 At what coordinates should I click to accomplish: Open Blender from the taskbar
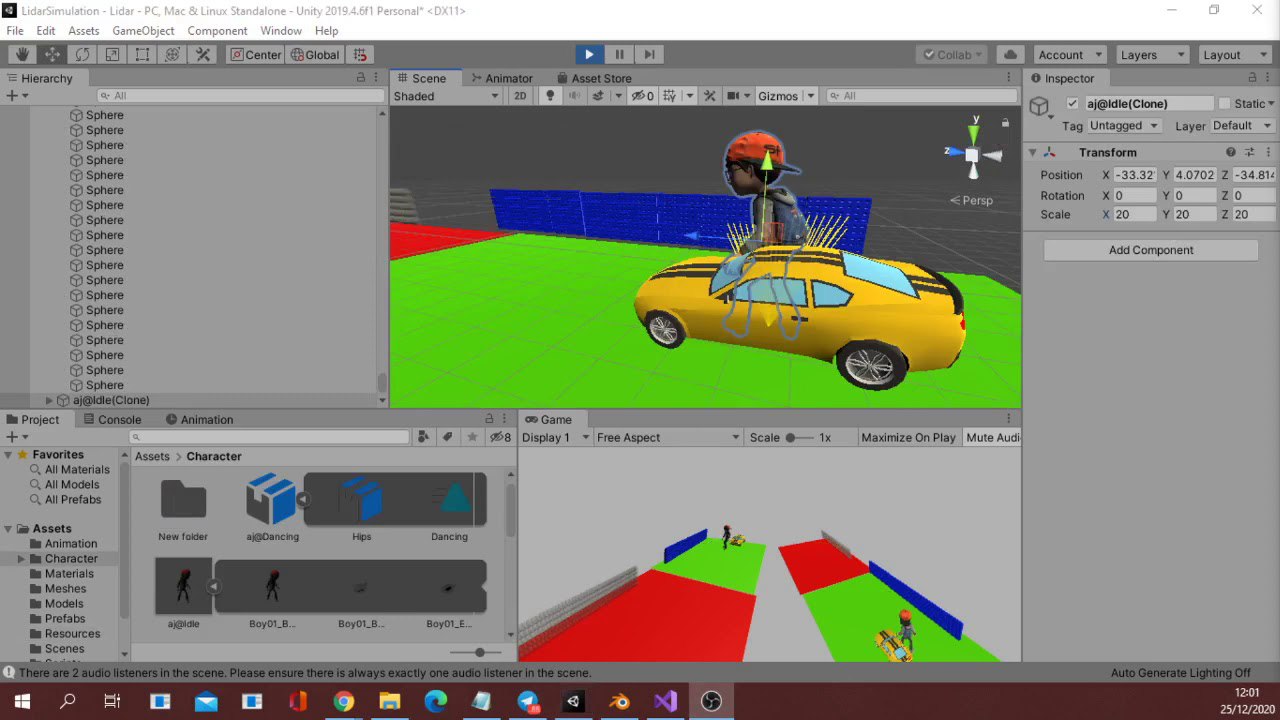coord(620,702)
